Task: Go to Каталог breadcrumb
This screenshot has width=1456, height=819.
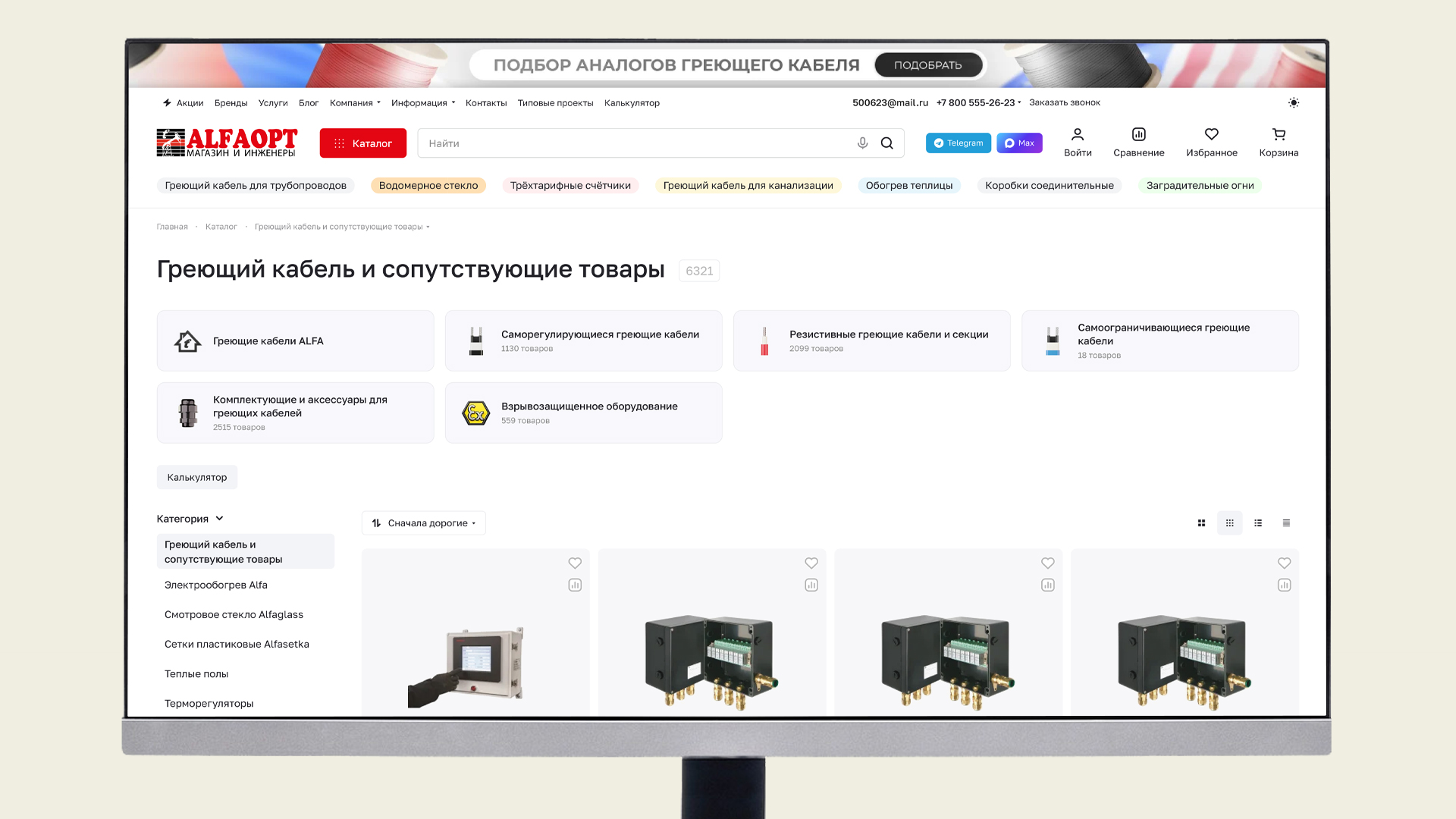Action: coord(221,227)
